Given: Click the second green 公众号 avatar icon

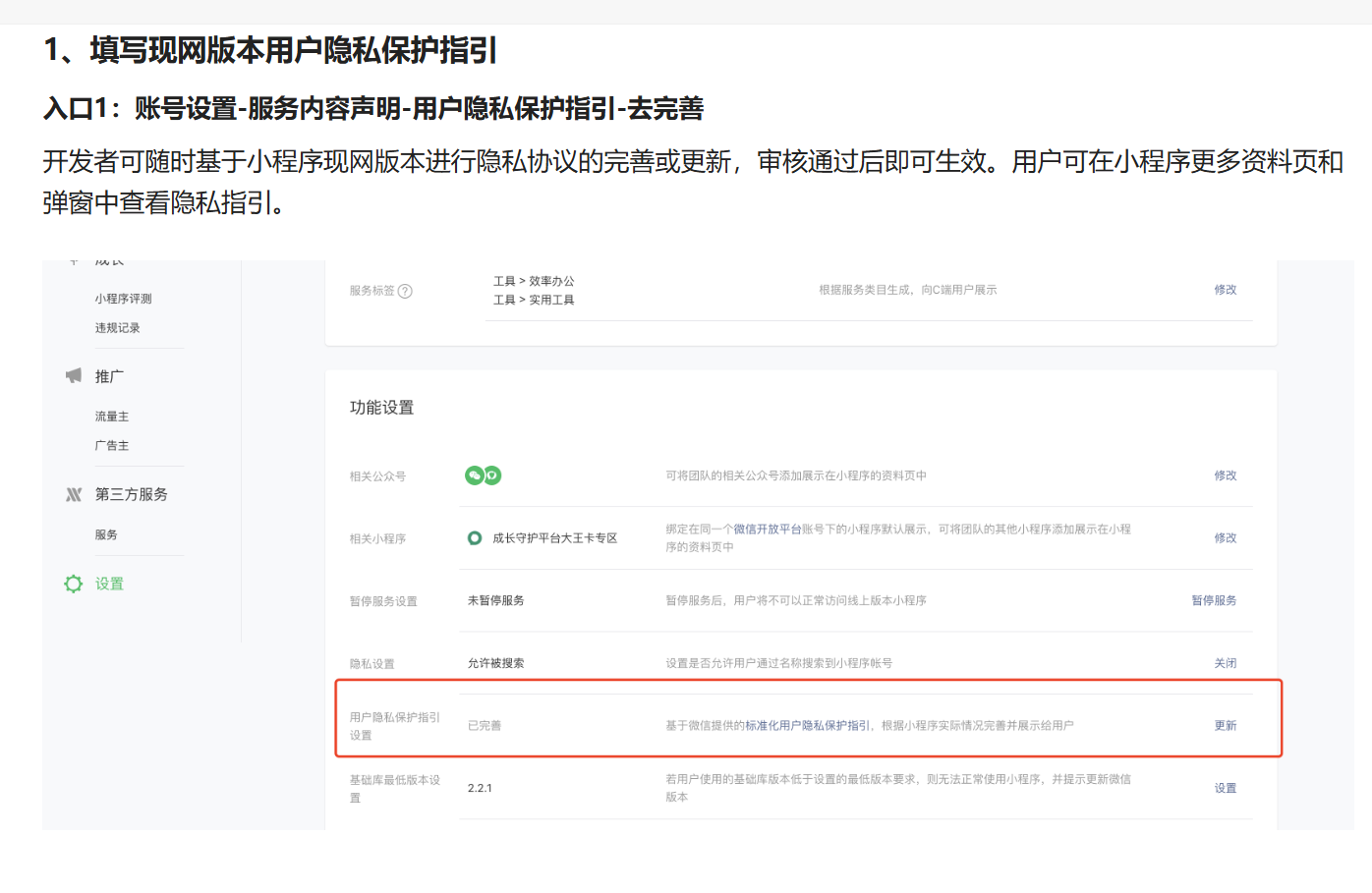Looking at the screenshot, I should pos(492,475).
